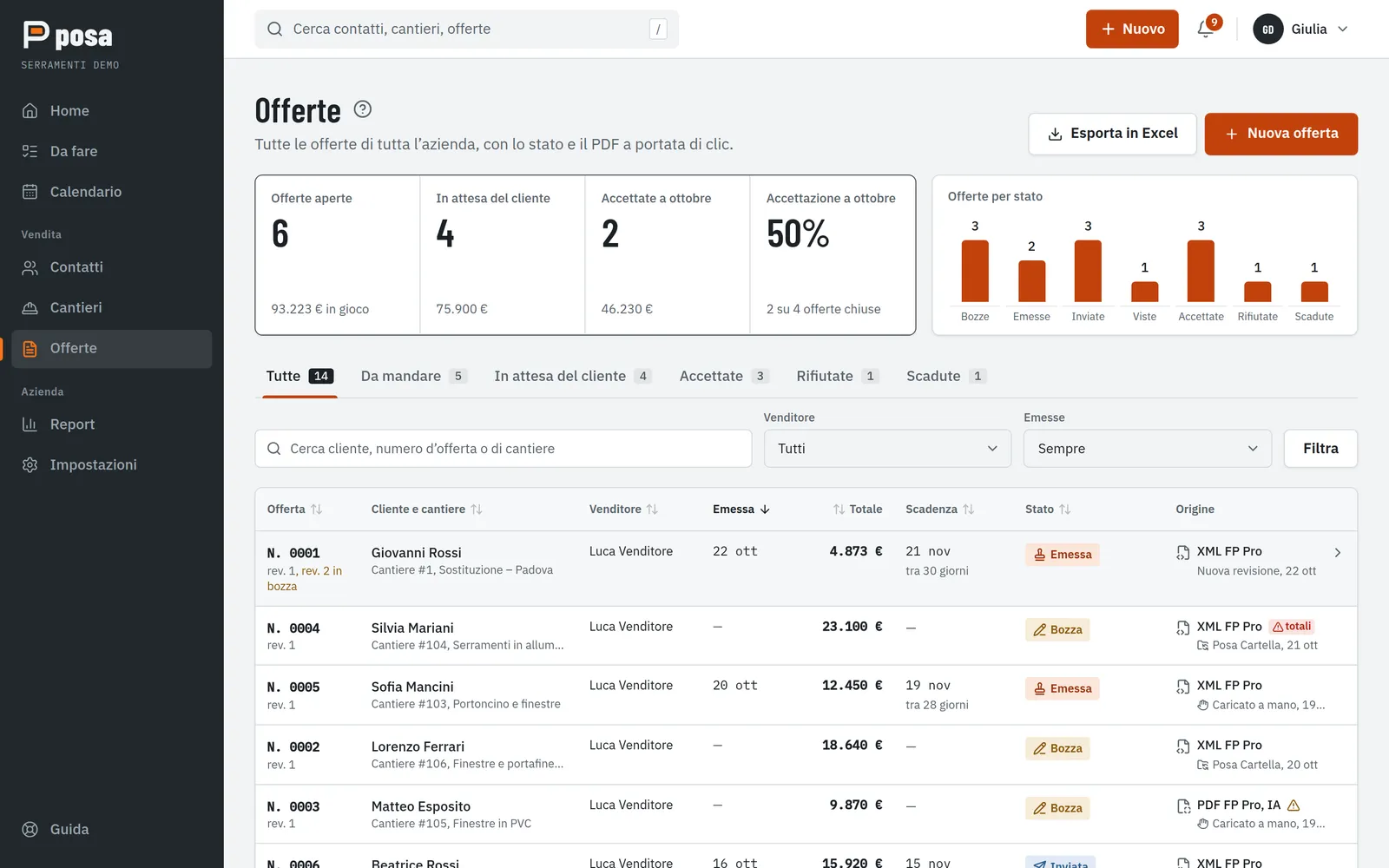This screenshot has width=1389, height=868.
Task: Click the global search field
Action: click(x=466, y=29)
